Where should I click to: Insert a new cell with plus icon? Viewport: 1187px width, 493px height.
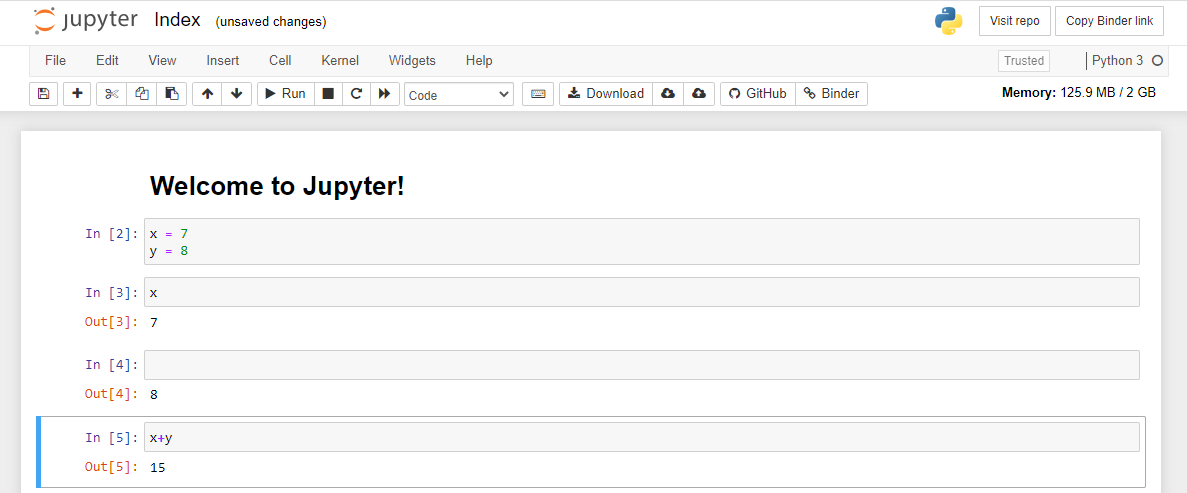click(x=78, y=94)
